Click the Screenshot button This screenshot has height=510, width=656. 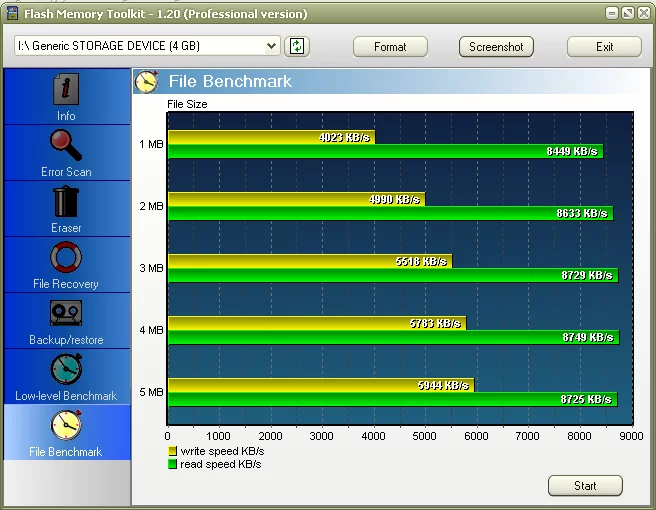point(496,46)
